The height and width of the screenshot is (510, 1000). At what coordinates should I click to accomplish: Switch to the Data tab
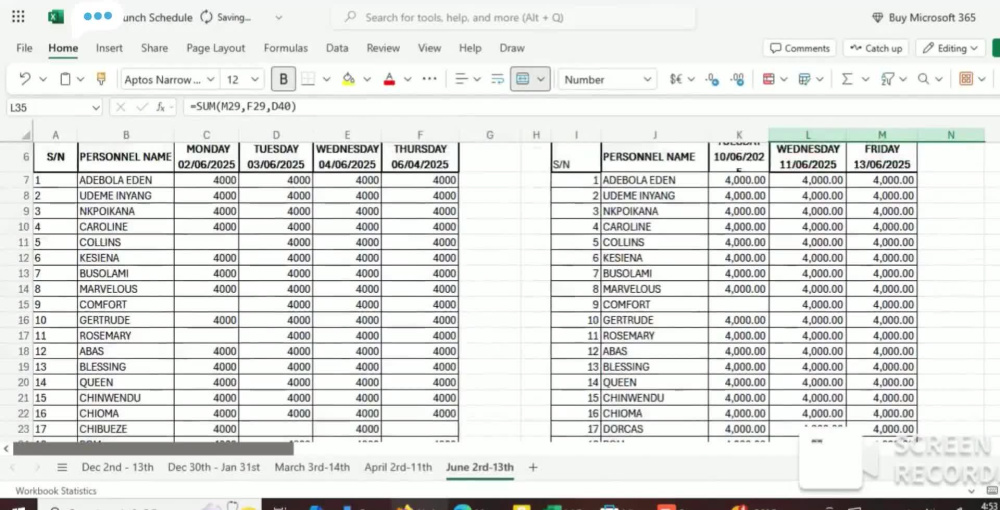337,48
